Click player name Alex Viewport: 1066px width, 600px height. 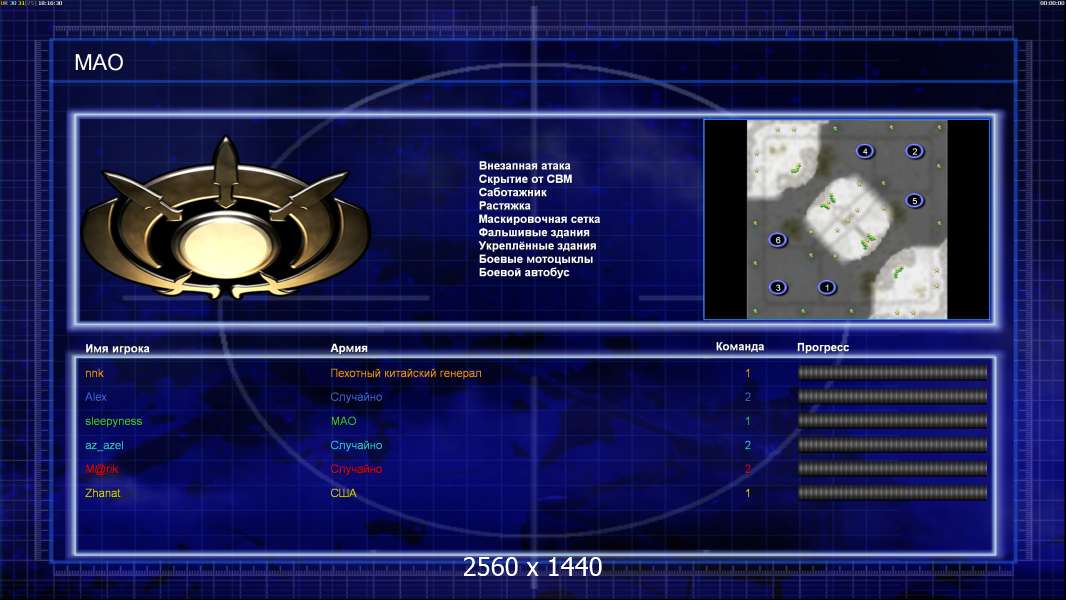(96, 397)
